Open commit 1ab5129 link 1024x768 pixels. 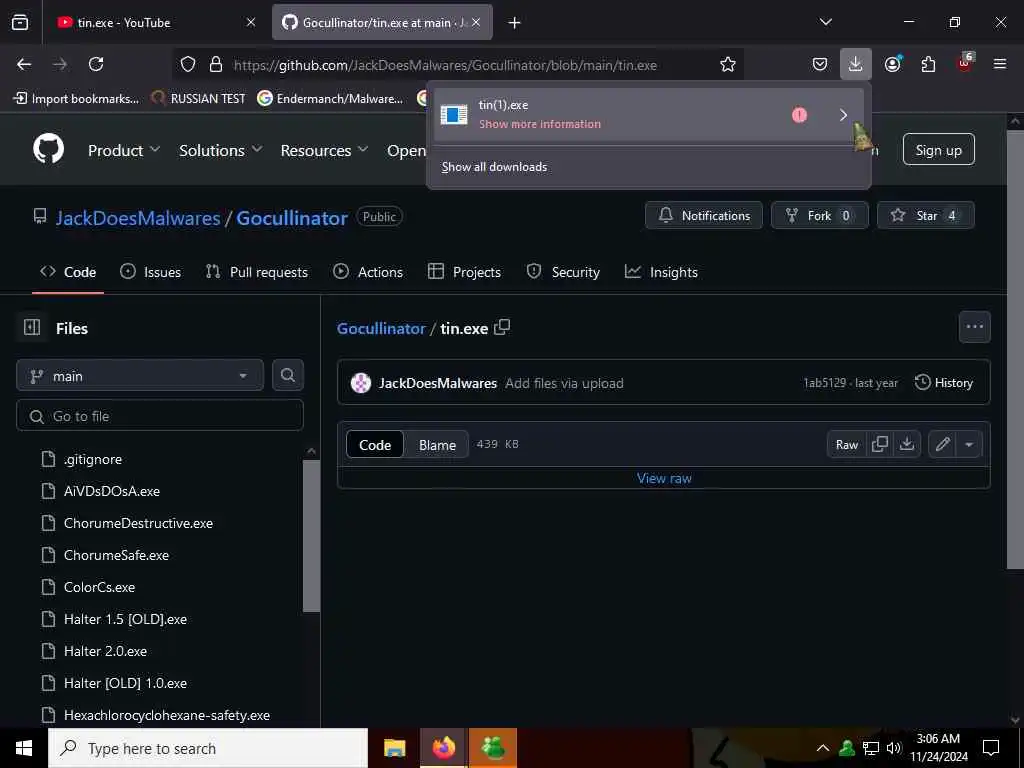click(824, 383)
